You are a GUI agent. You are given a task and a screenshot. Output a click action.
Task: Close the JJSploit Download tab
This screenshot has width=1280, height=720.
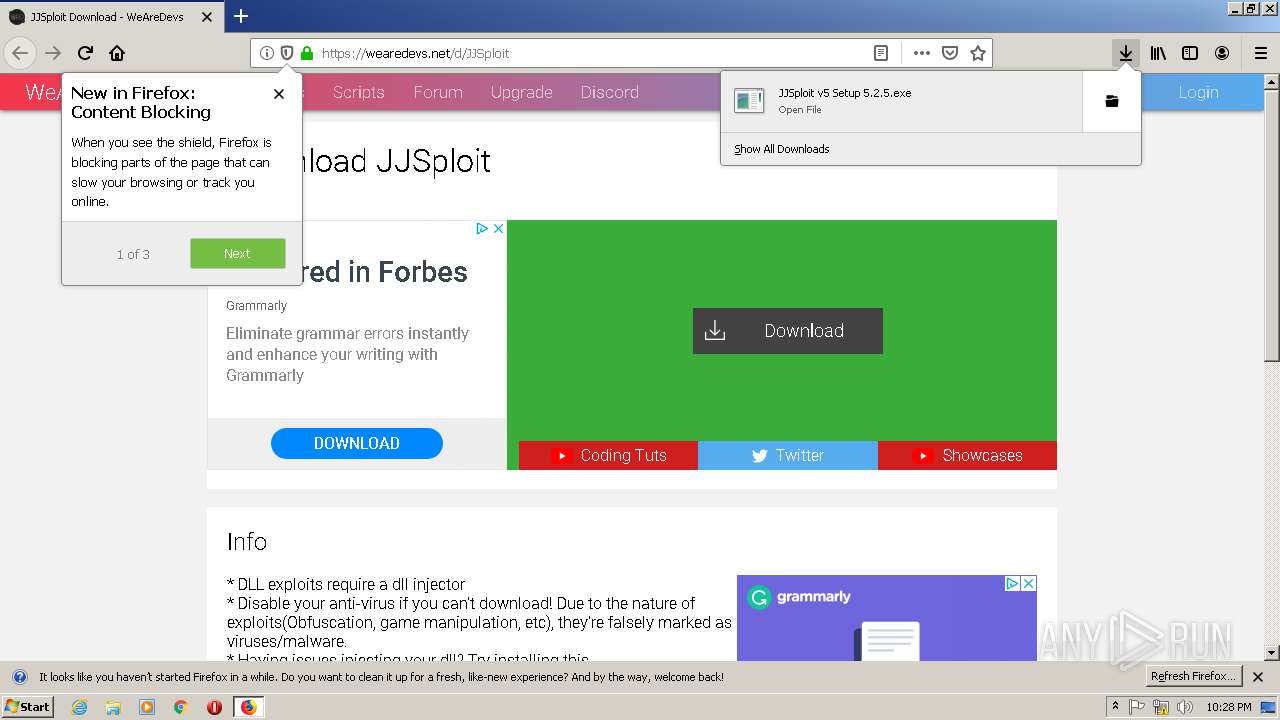[207, 17]
